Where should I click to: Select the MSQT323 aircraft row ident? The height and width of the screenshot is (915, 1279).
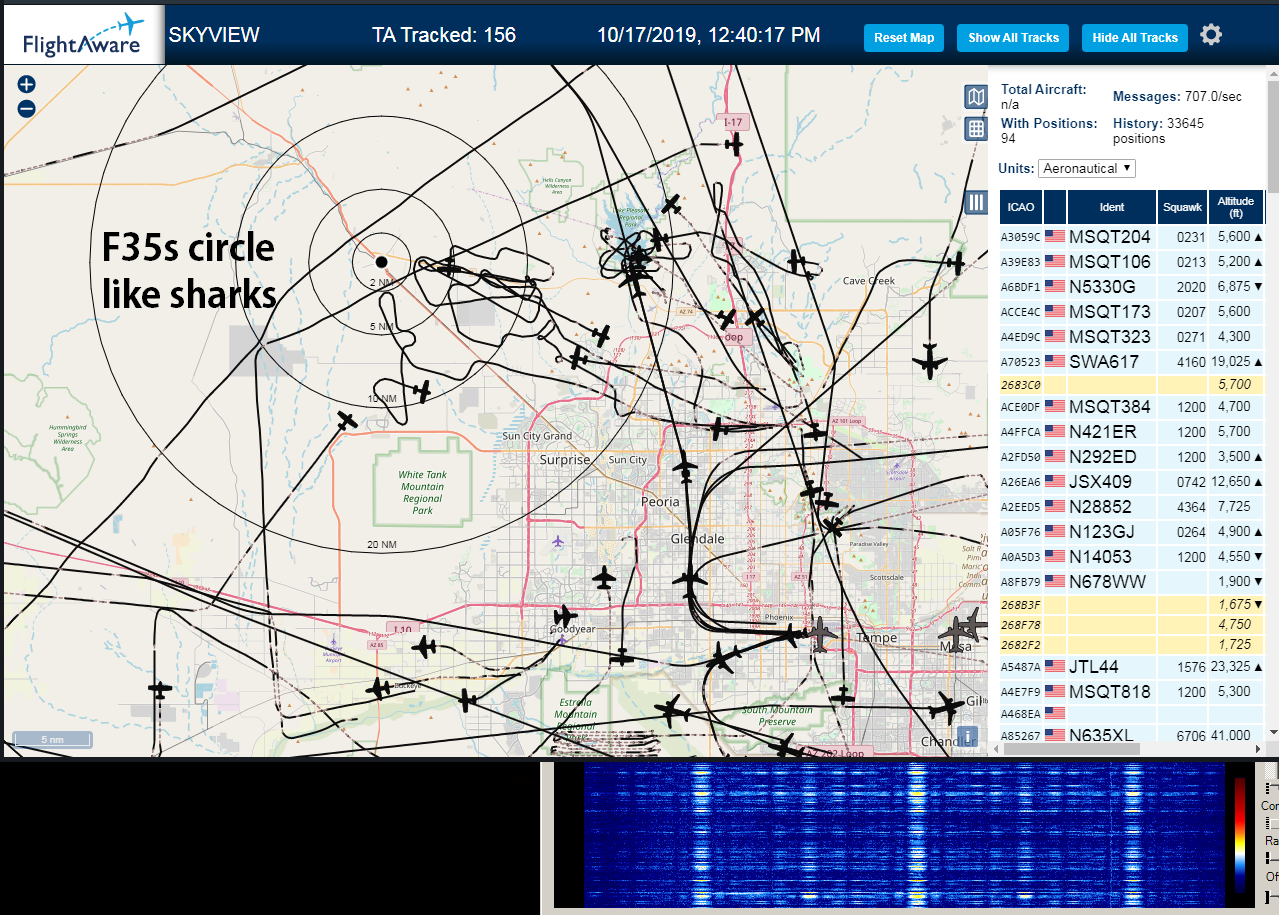pyautogui.click(x=1109, y=337)
